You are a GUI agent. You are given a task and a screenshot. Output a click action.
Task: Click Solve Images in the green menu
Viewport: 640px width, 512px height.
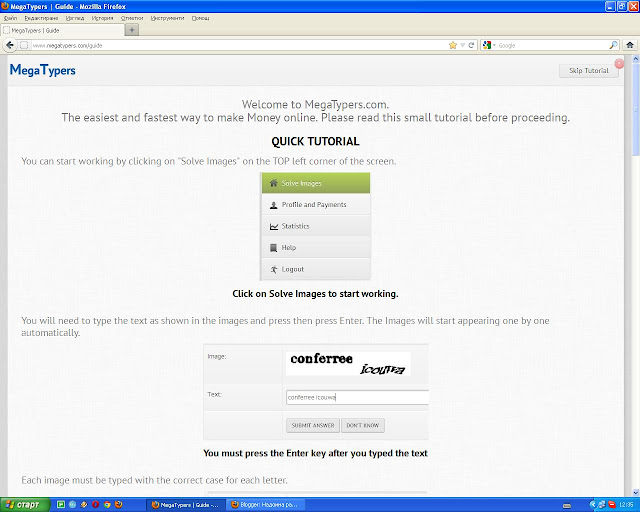pyautogui.click(x=316, y=183)
